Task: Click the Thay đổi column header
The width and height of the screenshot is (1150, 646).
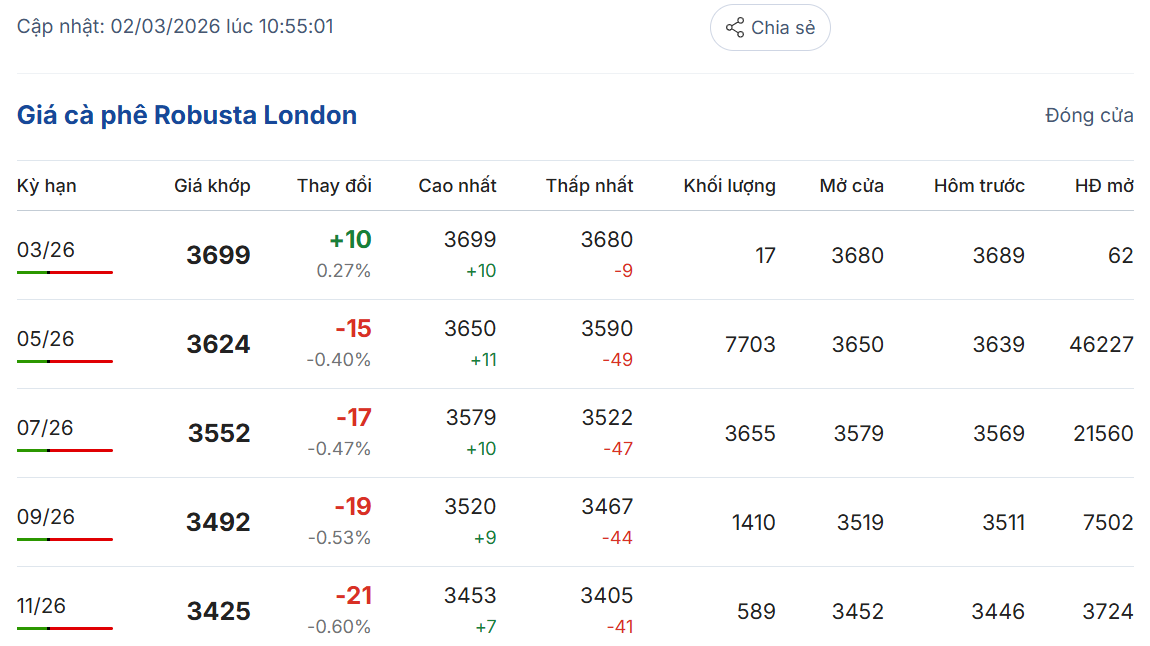Action: (x=334, y=186)
